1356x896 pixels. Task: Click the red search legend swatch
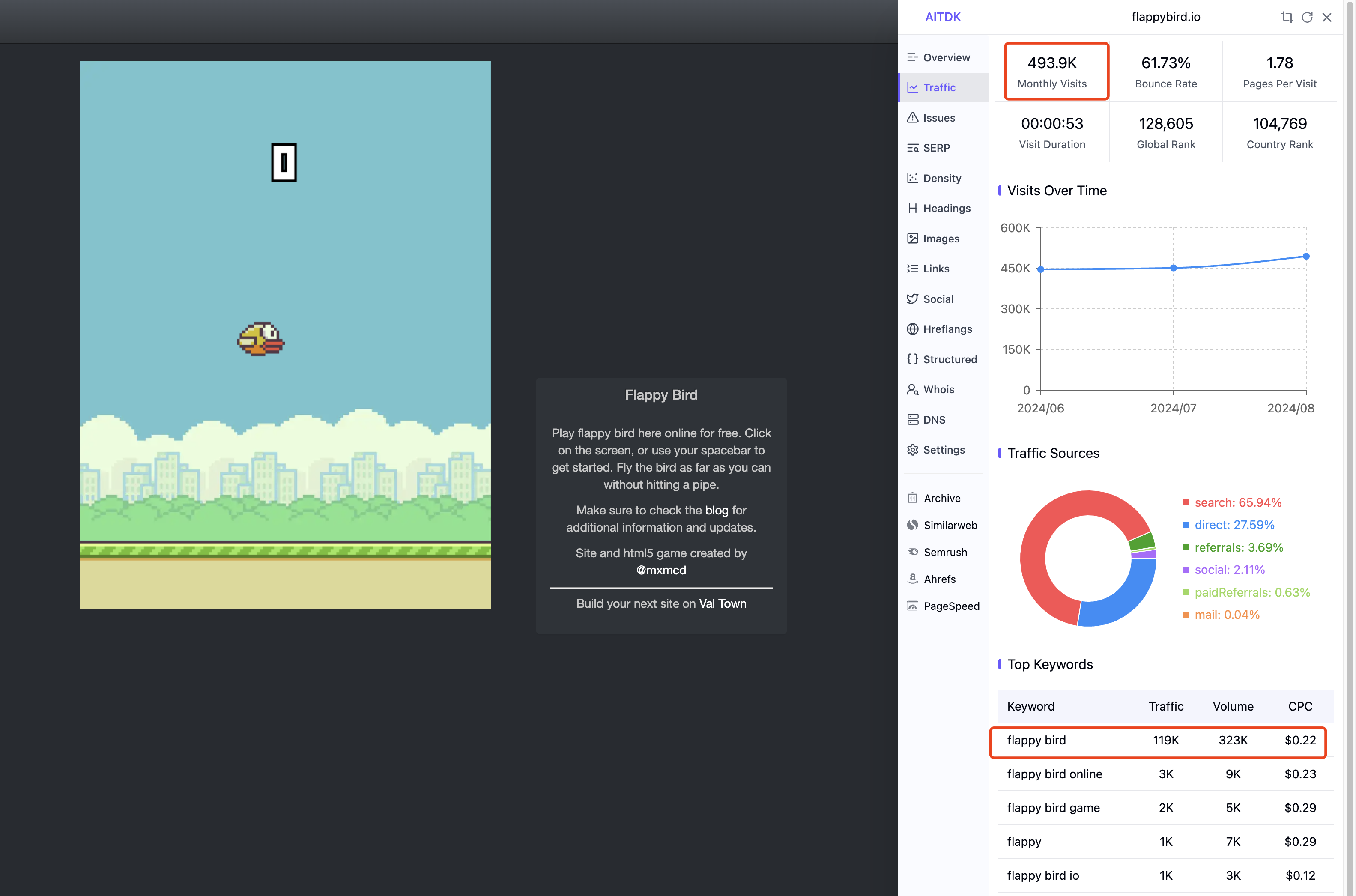(1186, 503)
